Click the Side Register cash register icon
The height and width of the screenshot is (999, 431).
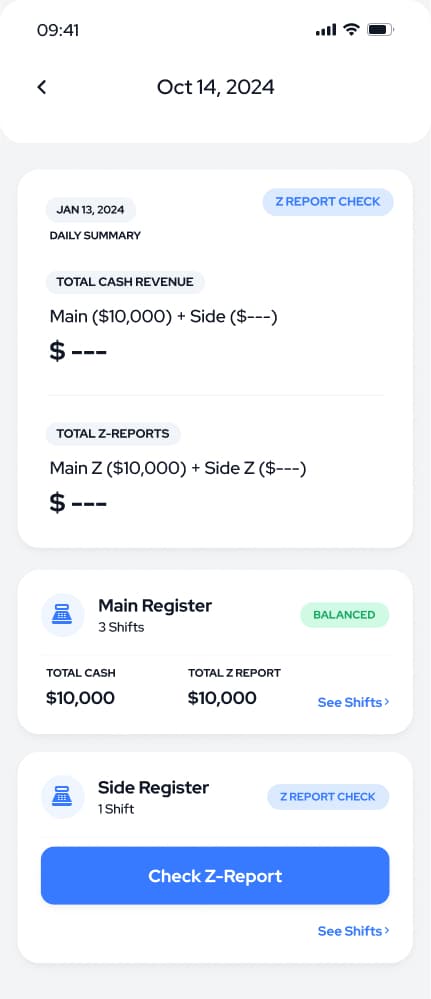pyautogui.click(x=63, y=796)
